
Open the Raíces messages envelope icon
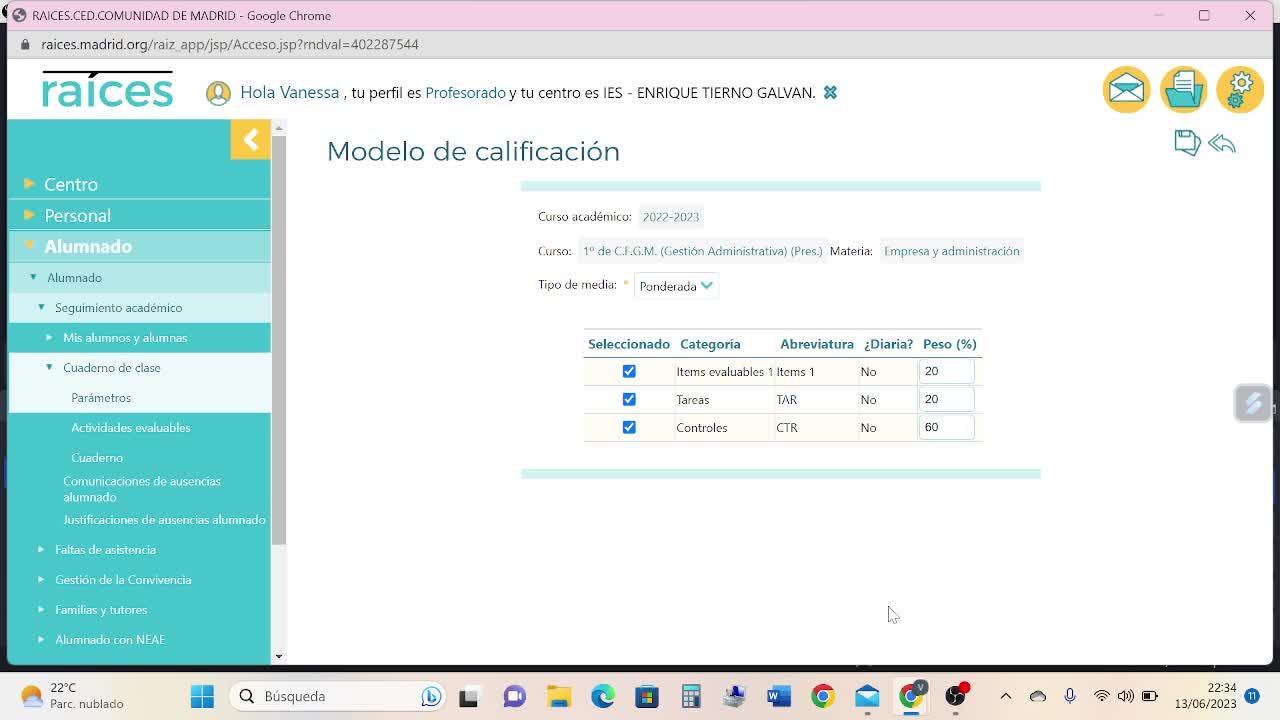(1126, 90)
